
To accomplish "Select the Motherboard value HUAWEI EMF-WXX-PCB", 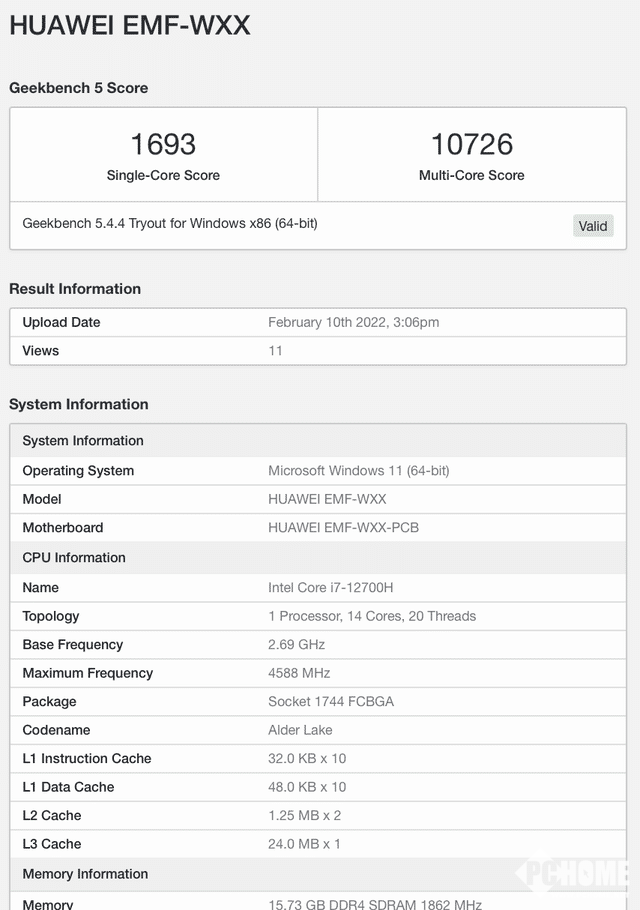I will 343,528.
